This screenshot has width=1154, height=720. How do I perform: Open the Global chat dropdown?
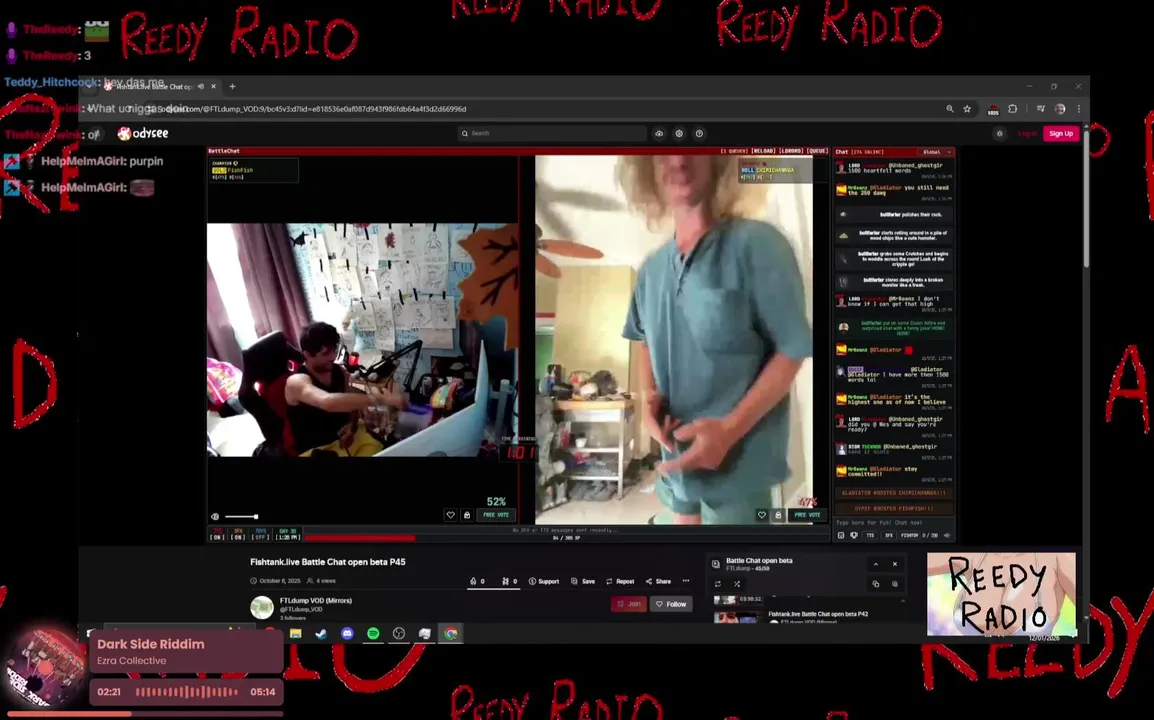coord(937,152)
